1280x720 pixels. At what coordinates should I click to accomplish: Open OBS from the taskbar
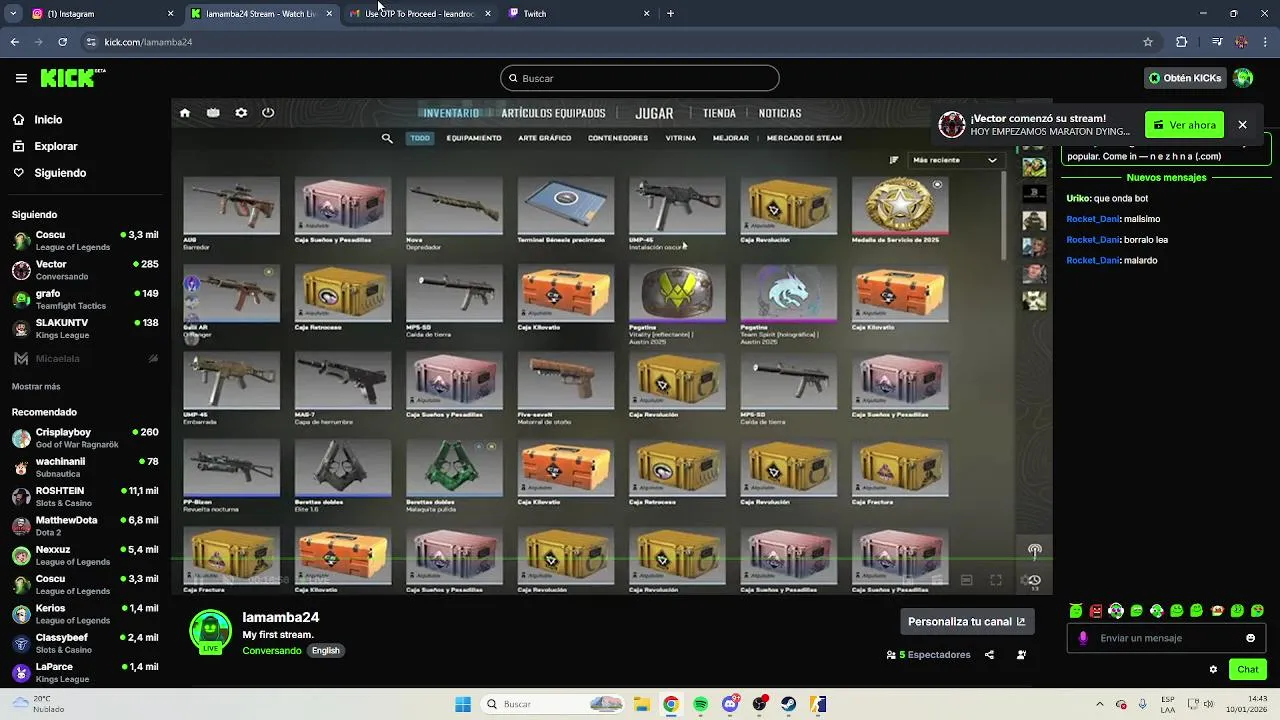tap(759, 704)
